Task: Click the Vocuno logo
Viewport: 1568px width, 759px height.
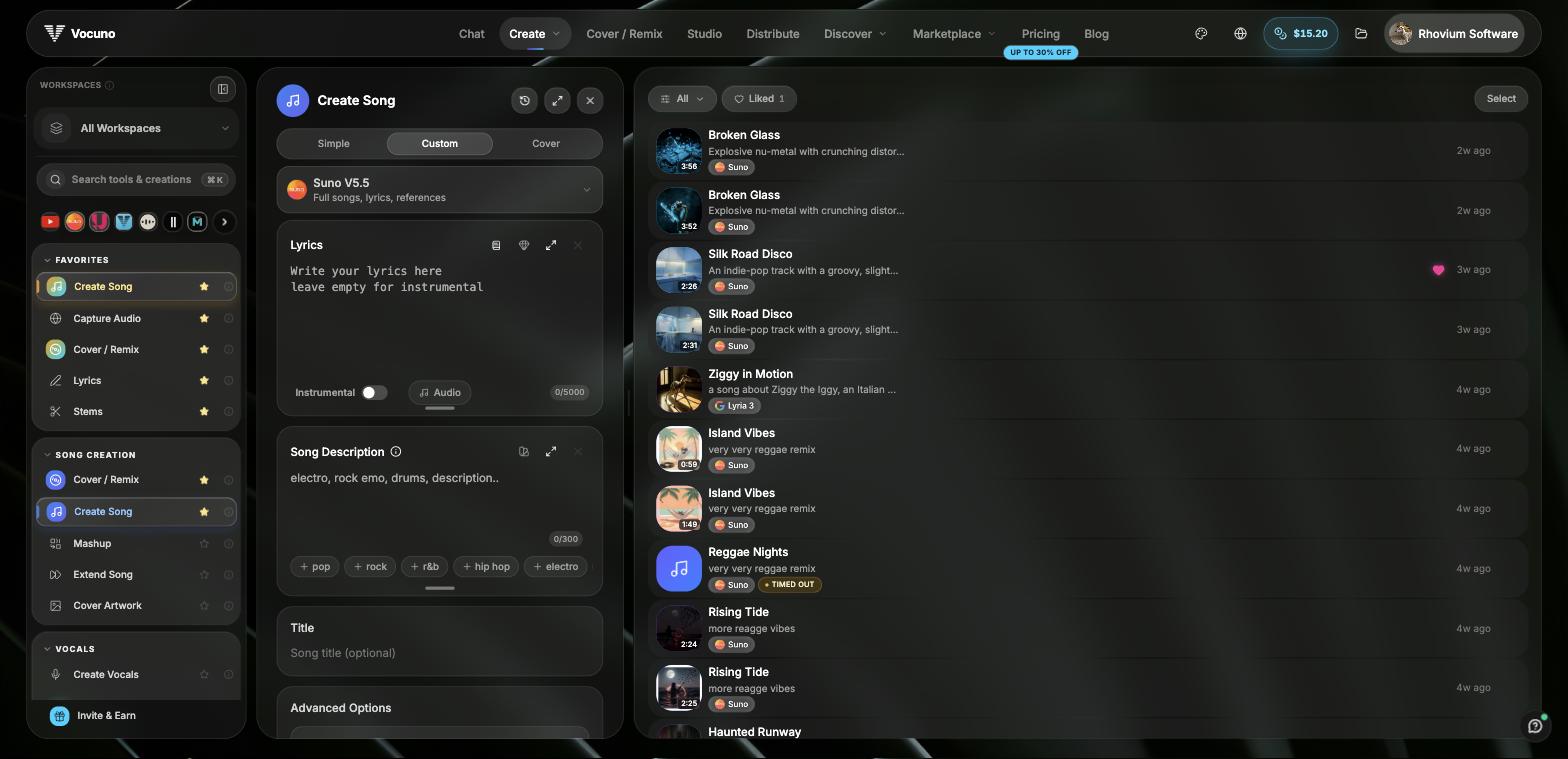Action: (x=80, y=33)
